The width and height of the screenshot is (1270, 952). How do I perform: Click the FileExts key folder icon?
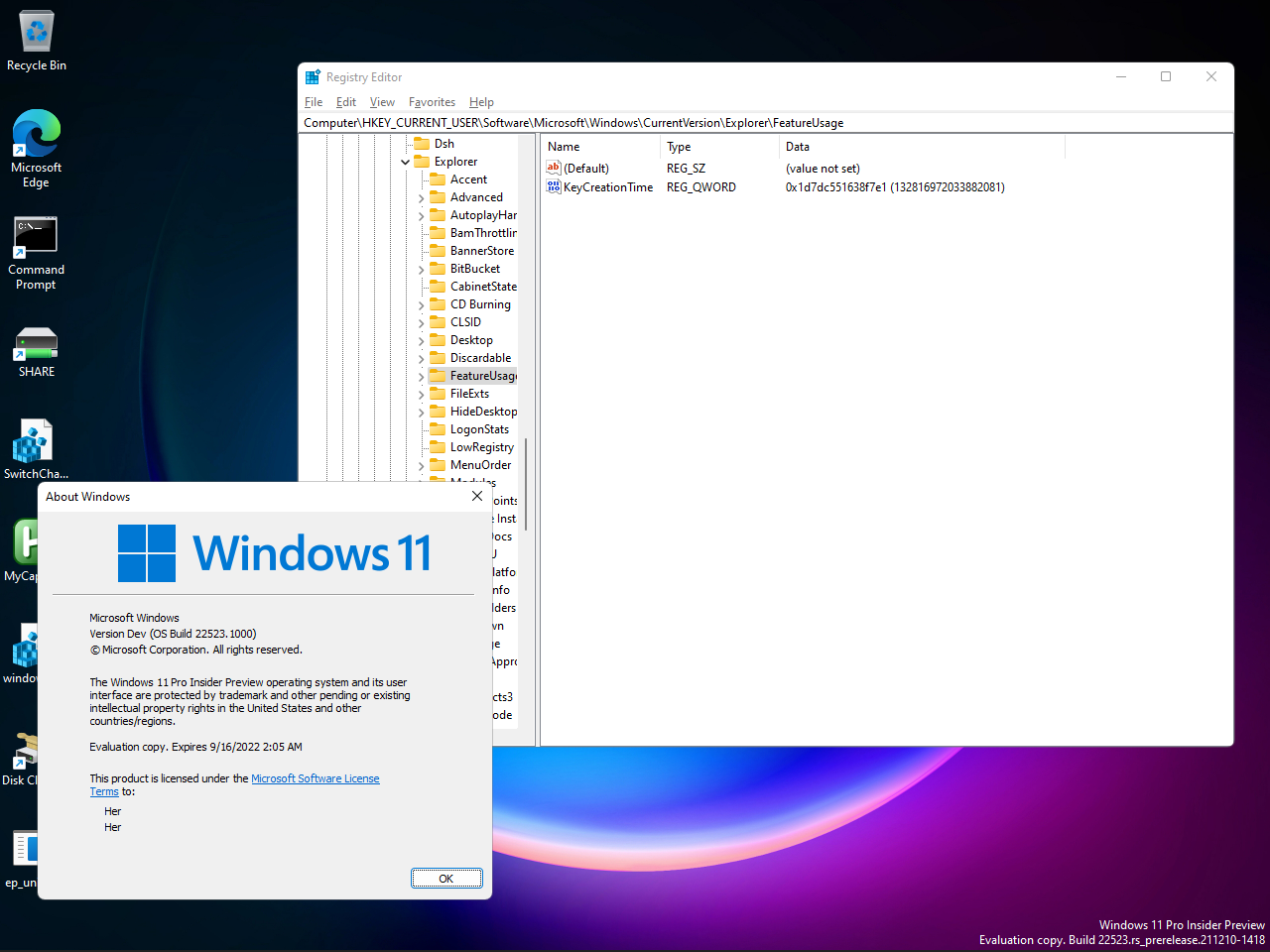438,394
